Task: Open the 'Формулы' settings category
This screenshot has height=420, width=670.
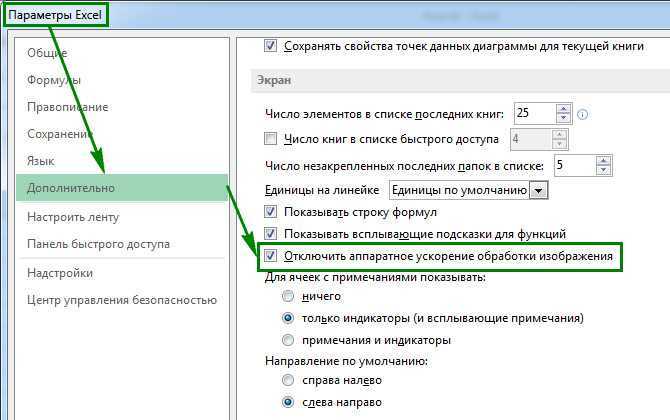Action: point(54,80)
